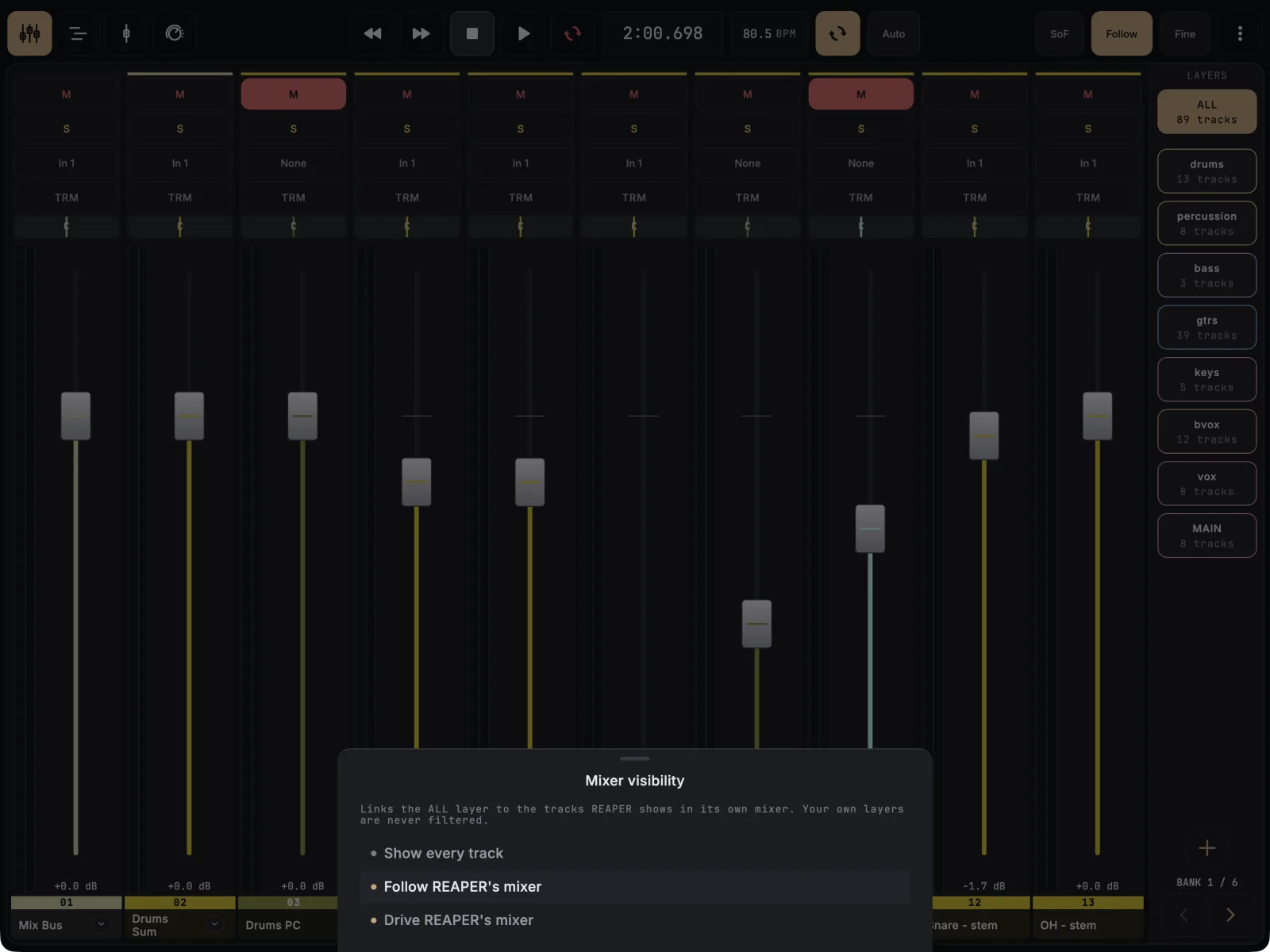This screenshot has width=1270, height=952.
Task: Select the MAIN layer
Action: (x=1206, y=535)
